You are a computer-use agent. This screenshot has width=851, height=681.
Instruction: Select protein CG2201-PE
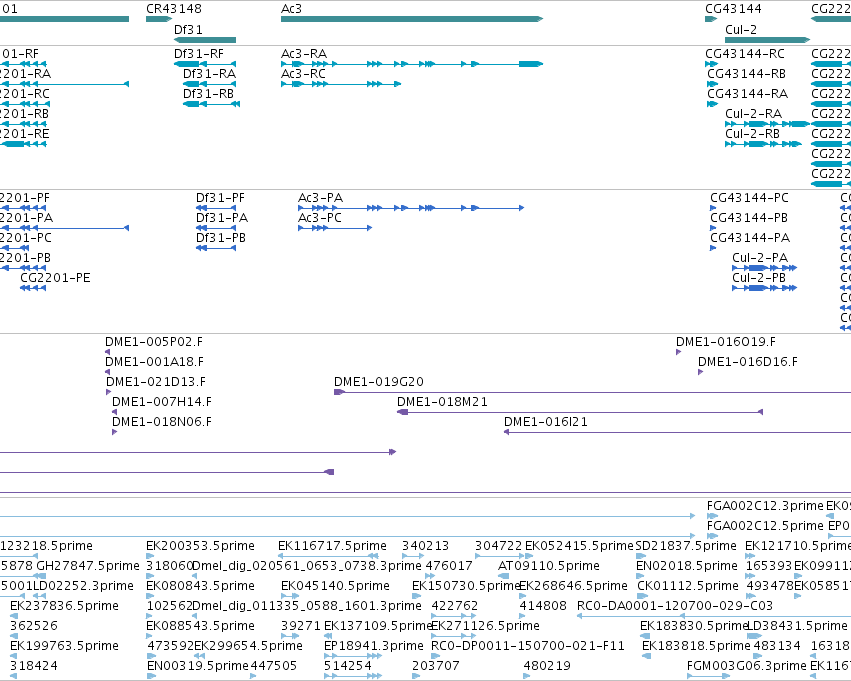[33, 288]
